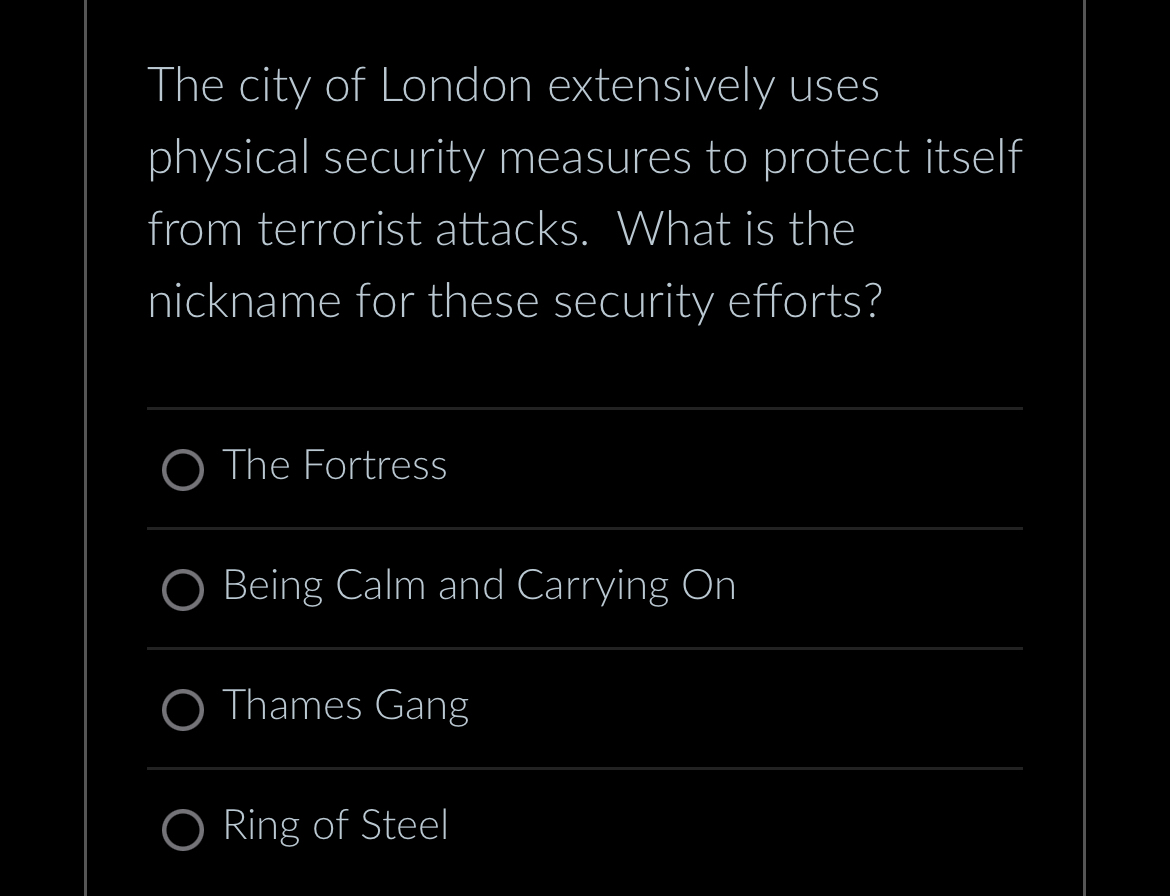Click the first answer row in the list

585,468
